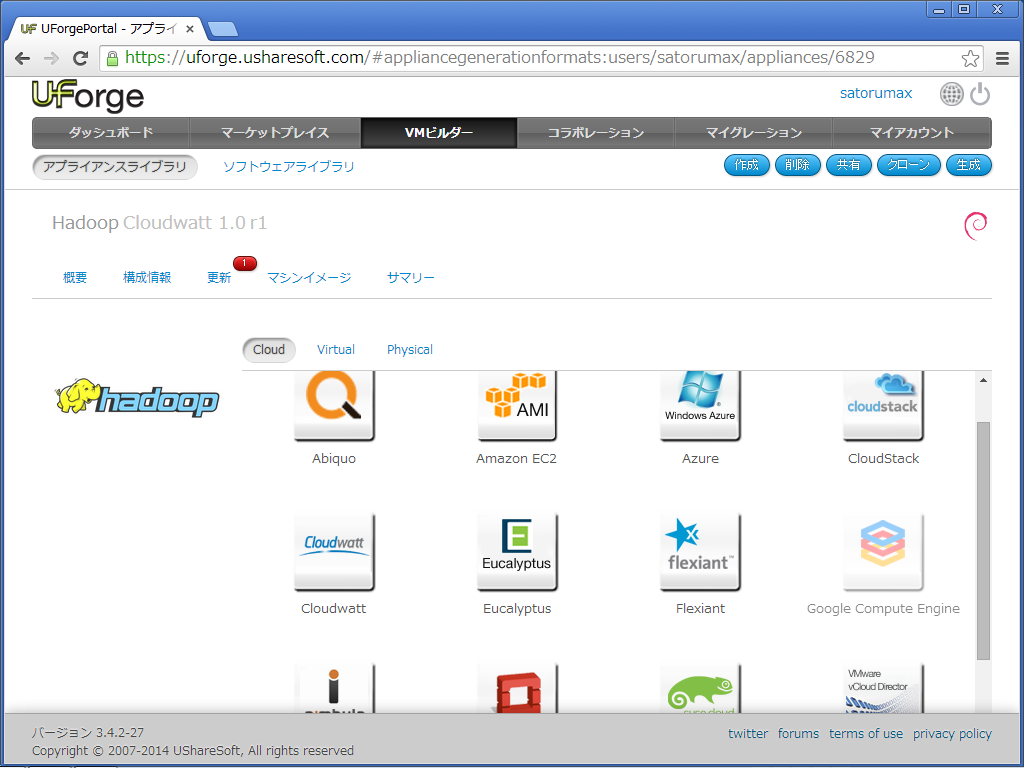The height and width of the screenshot is (768, 1024).
Task: Open the 概要 tab
Action: pos(75,278)
